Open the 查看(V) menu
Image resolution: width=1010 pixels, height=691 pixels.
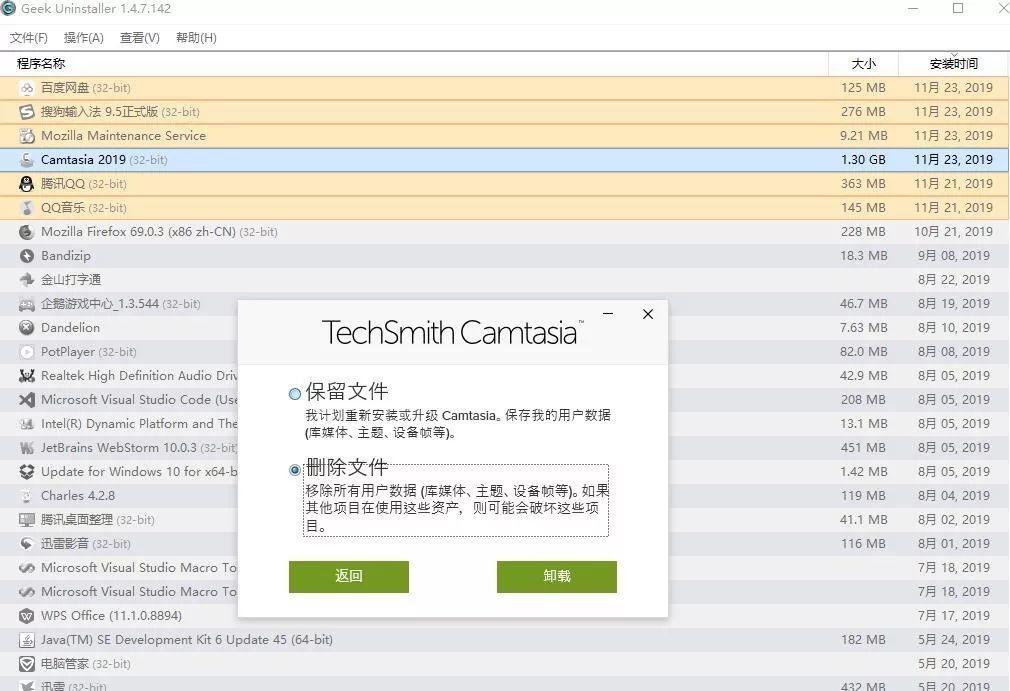(139, 38)
